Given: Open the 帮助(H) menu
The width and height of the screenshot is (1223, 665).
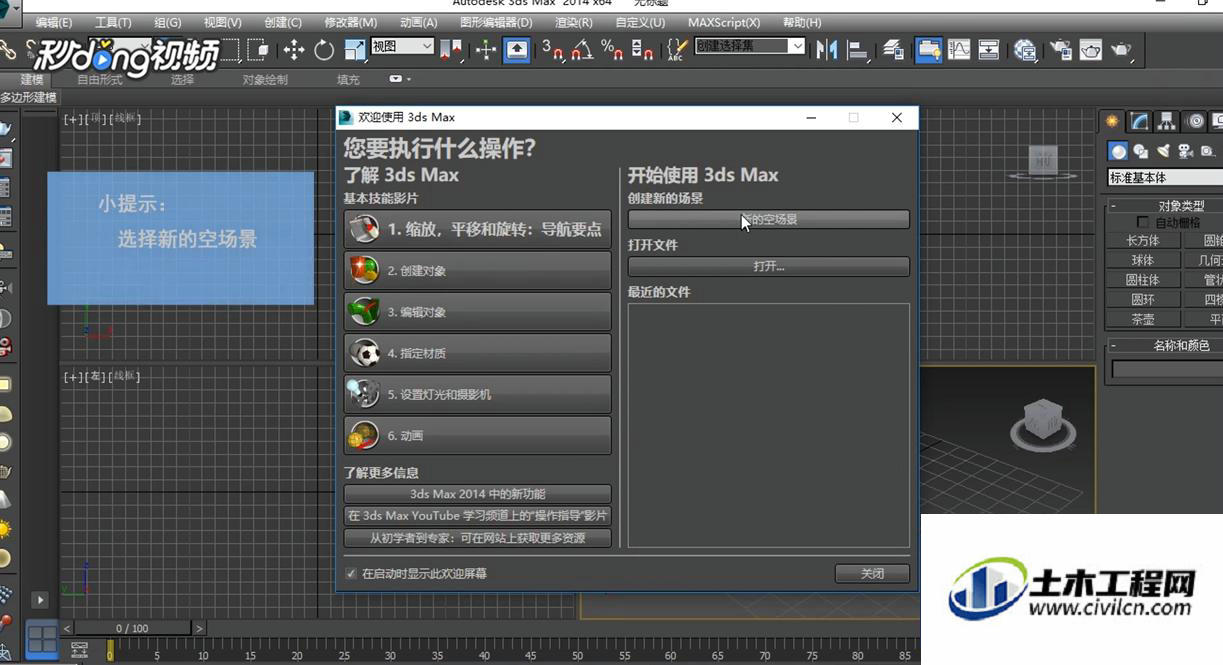Looking at the screenshot, I should click(x=802, y=22).
